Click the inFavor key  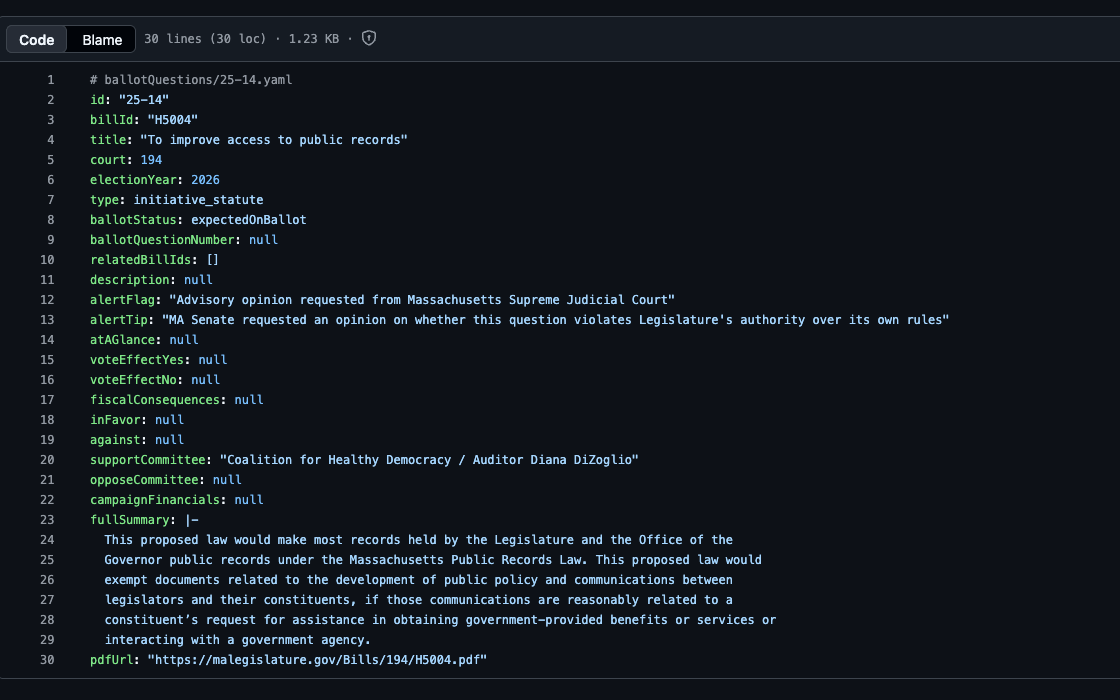(115, 420)
